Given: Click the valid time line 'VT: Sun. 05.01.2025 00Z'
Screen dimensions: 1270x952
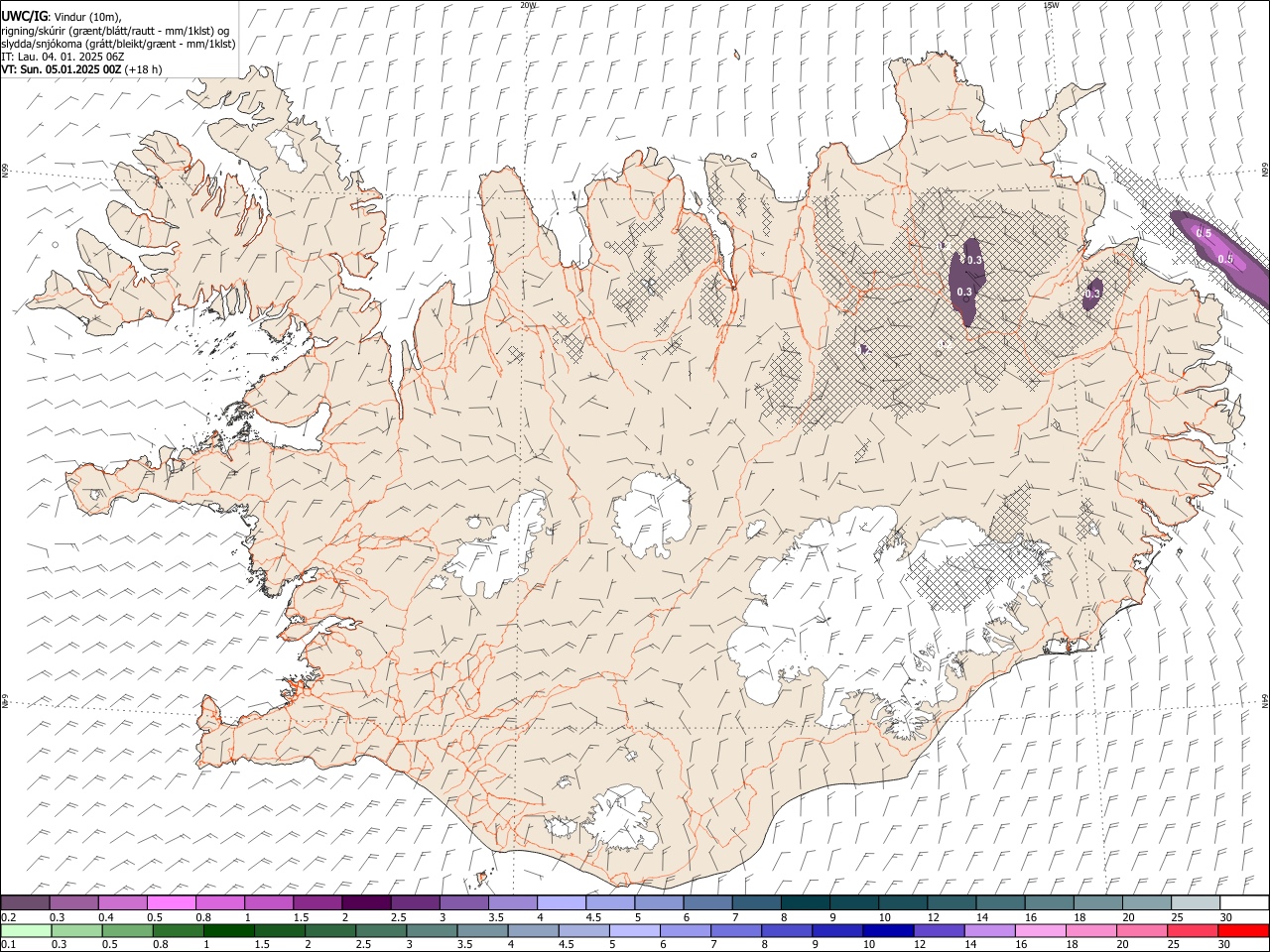Looking at the screenshot, I should click(61, 69).
